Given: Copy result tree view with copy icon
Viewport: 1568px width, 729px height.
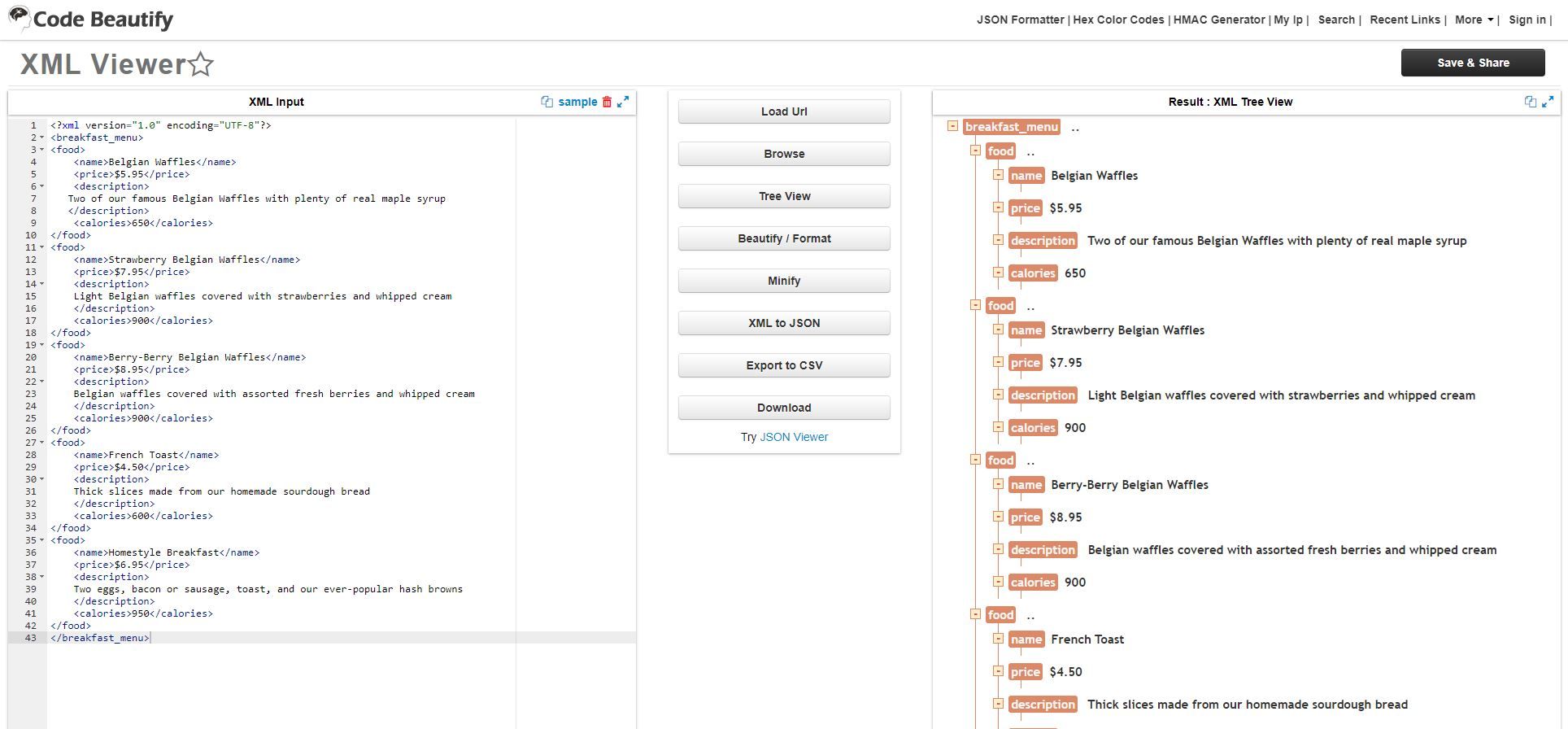Looking at the screenshot, I should (x=1531, y=102).
